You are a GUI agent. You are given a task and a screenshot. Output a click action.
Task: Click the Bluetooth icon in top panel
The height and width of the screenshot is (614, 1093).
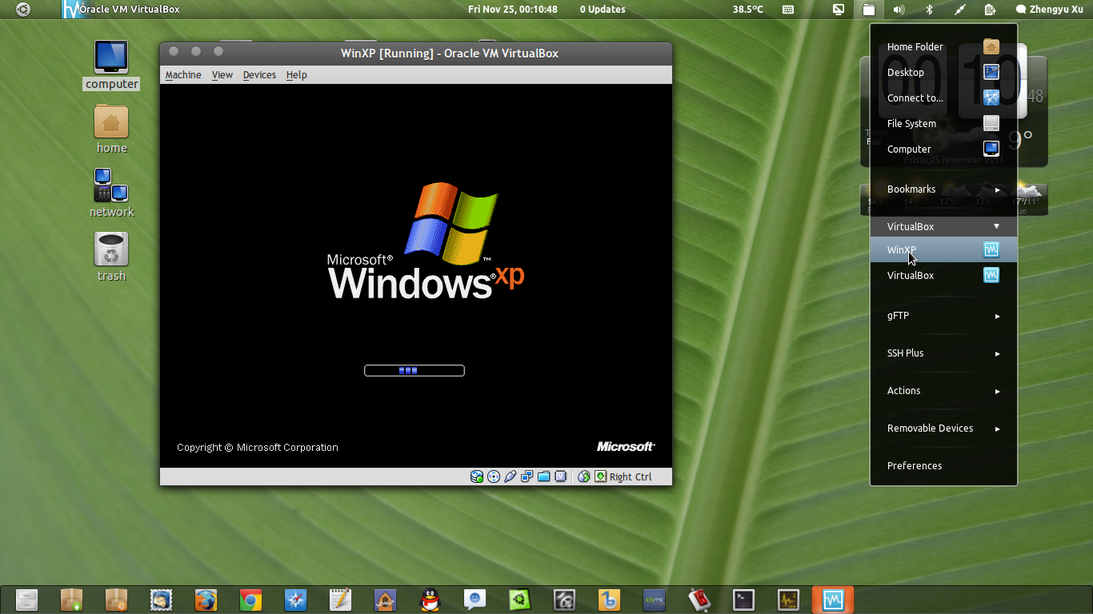point(929,9)
